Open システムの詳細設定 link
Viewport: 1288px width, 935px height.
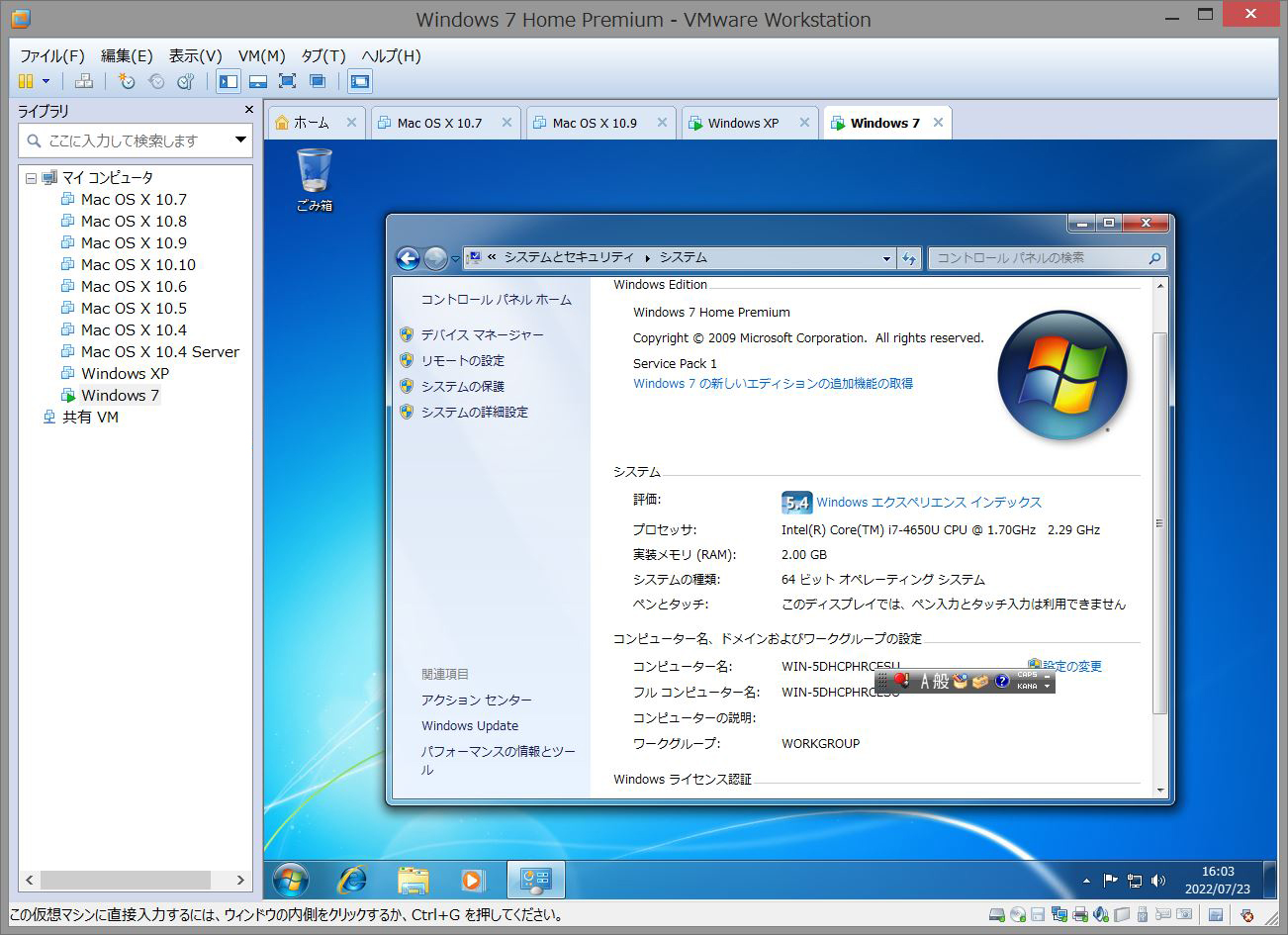coord(474,412)
